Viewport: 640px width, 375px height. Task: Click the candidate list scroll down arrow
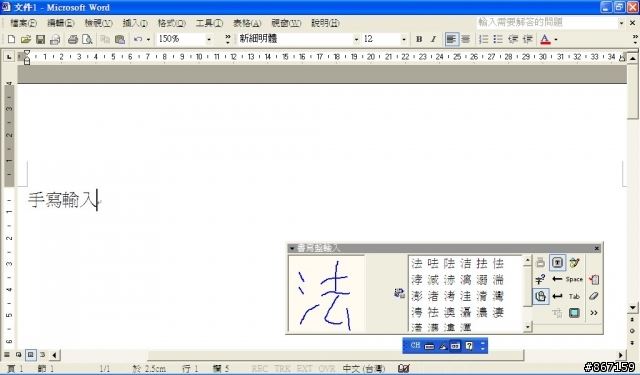527,326
